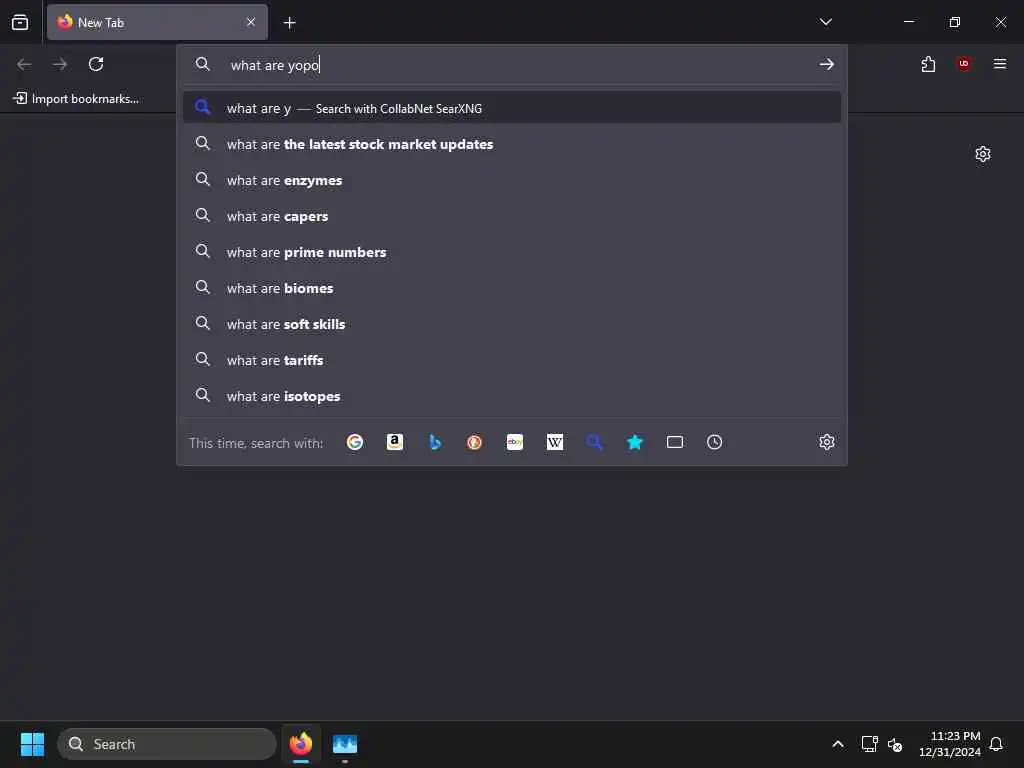Choose suggestion 'the latest stock market updates'

(x=512, y=144)
